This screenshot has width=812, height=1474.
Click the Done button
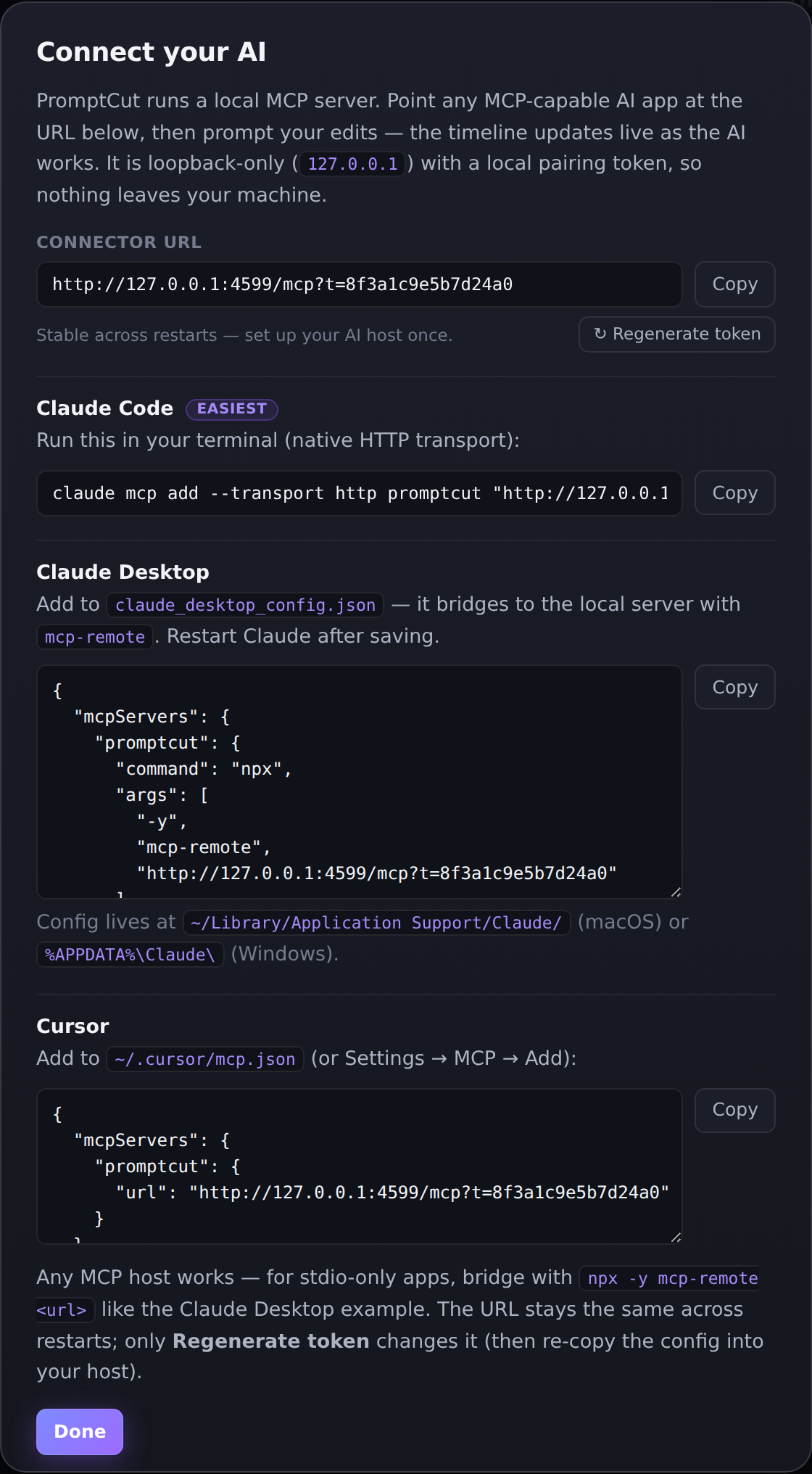(80, 1431)
